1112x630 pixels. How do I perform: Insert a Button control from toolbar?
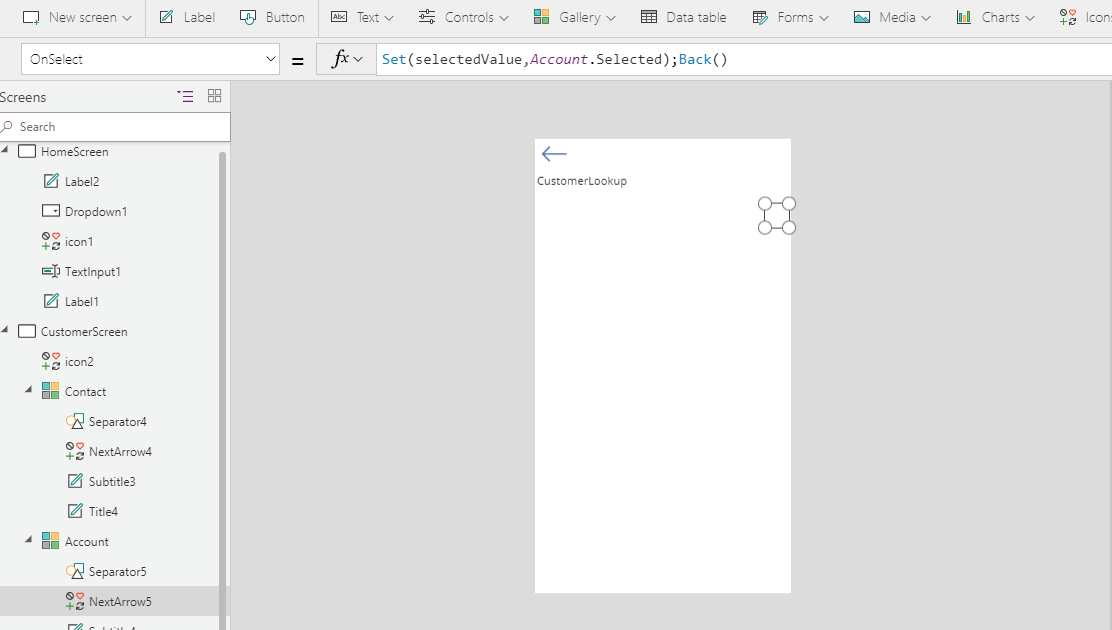272,17
